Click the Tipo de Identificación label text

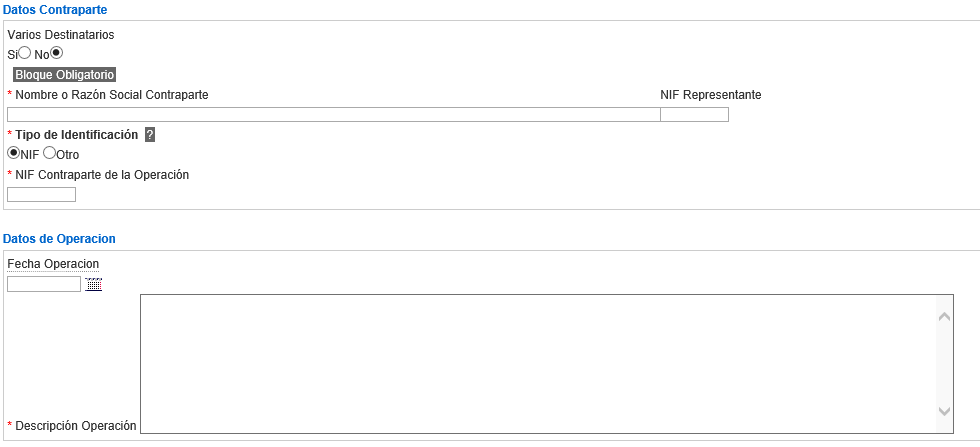click(x=76, y=134)
